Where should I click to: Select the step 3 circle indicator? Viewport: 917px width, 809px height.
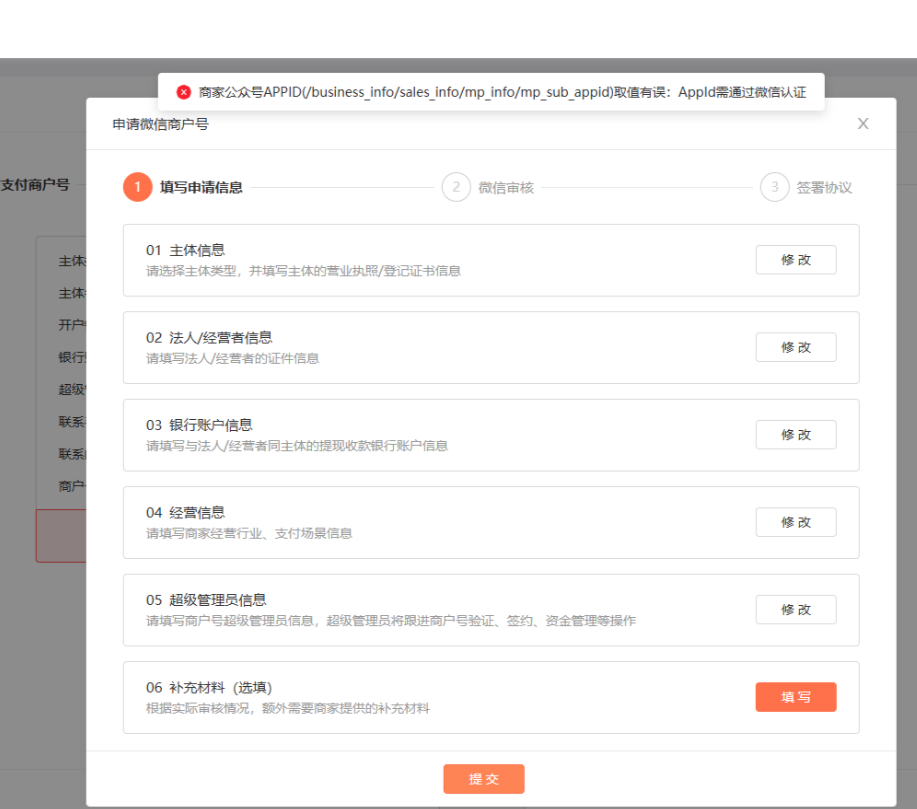774,187
